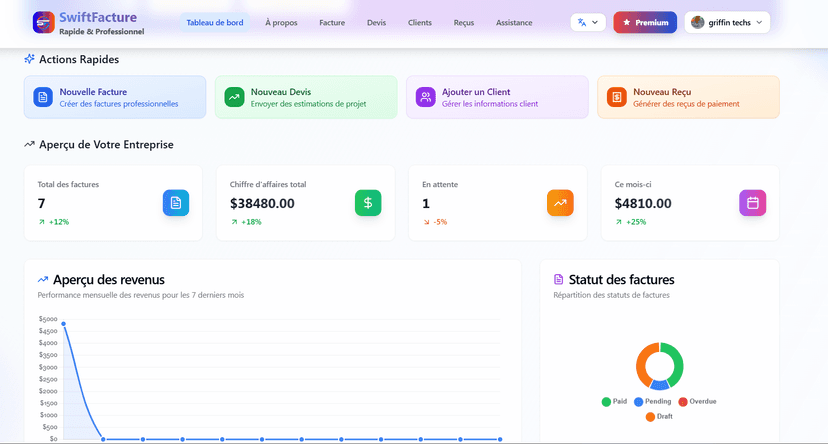Click the Nouveau Devis green trend icon
This screenshot has width=828, height=444.
coord(234,97)
